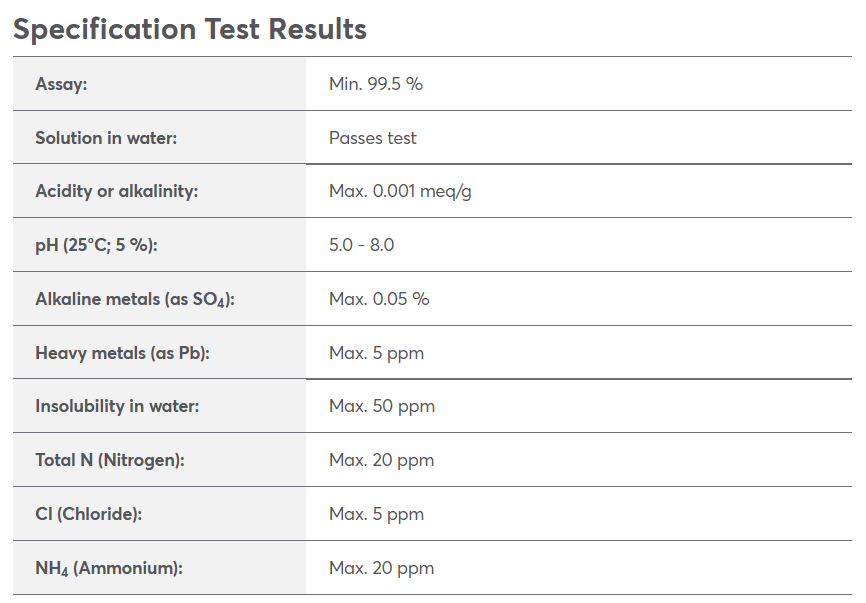Click the Min. 99.5 % value
The image size is (866, 603).
coord(376,84)
